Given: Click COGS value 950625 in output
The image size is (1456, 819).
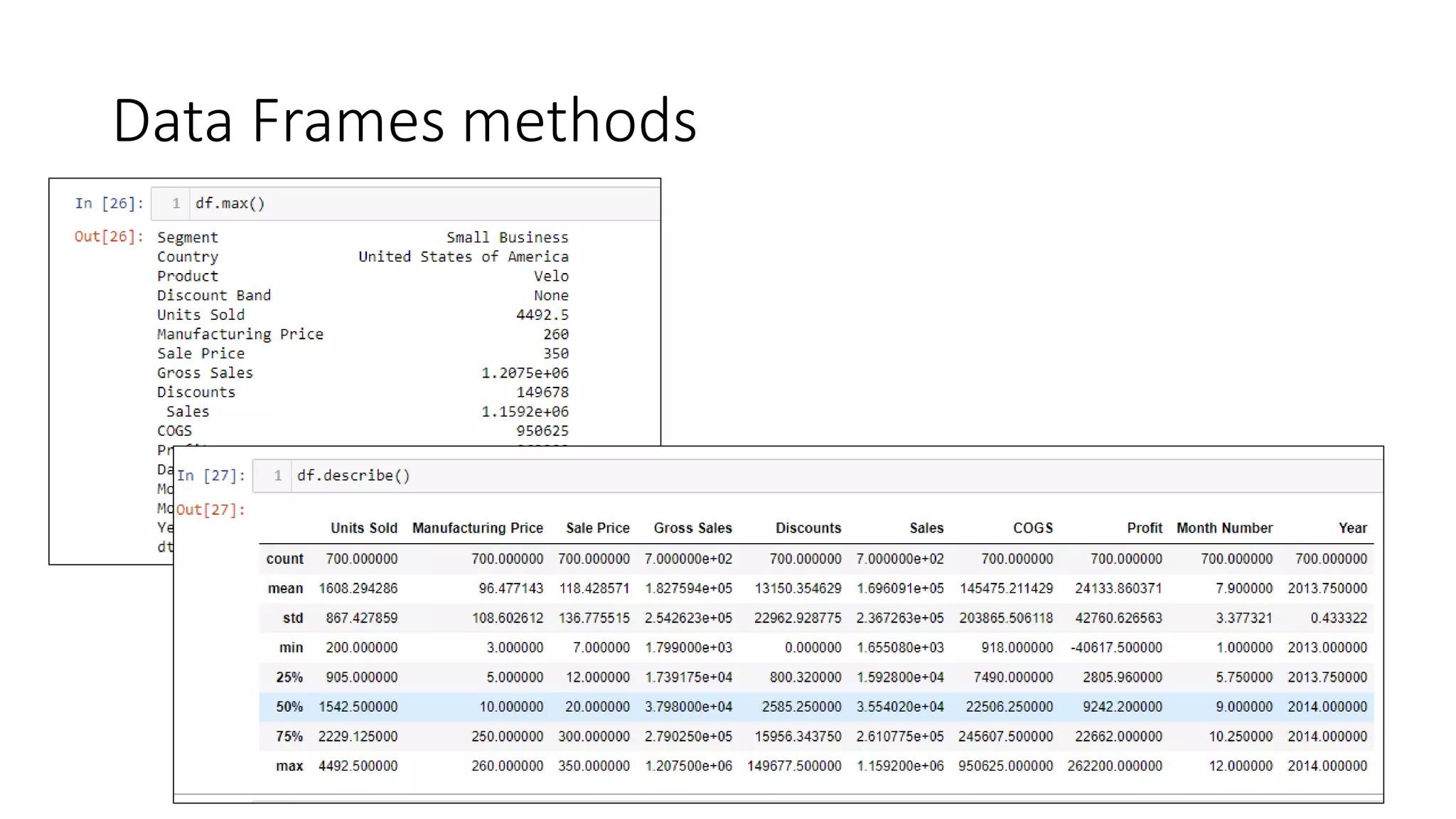Looking at the screenshot, I should coord(542,431).
